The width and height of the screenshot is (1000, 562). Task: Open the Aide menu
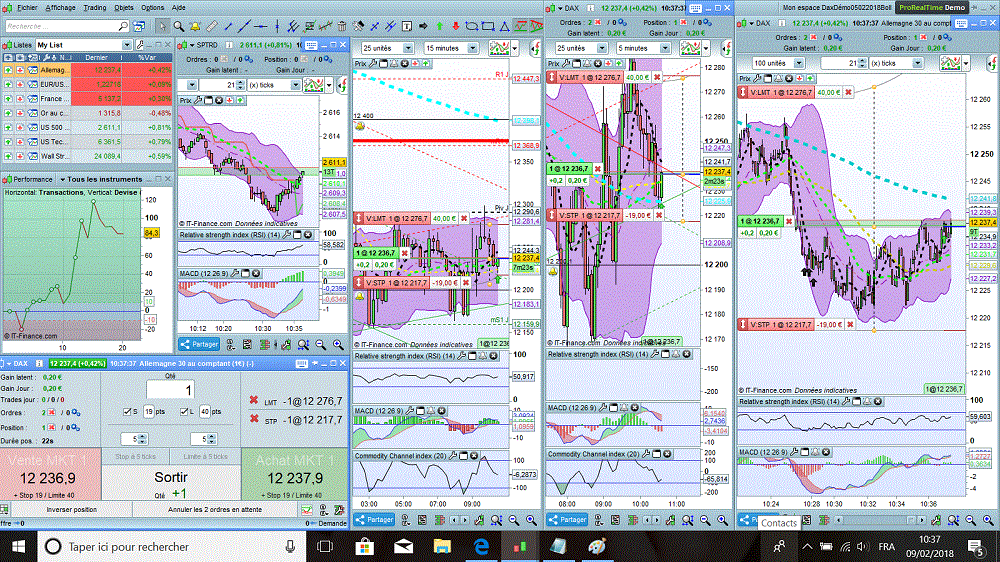[179, 8]
